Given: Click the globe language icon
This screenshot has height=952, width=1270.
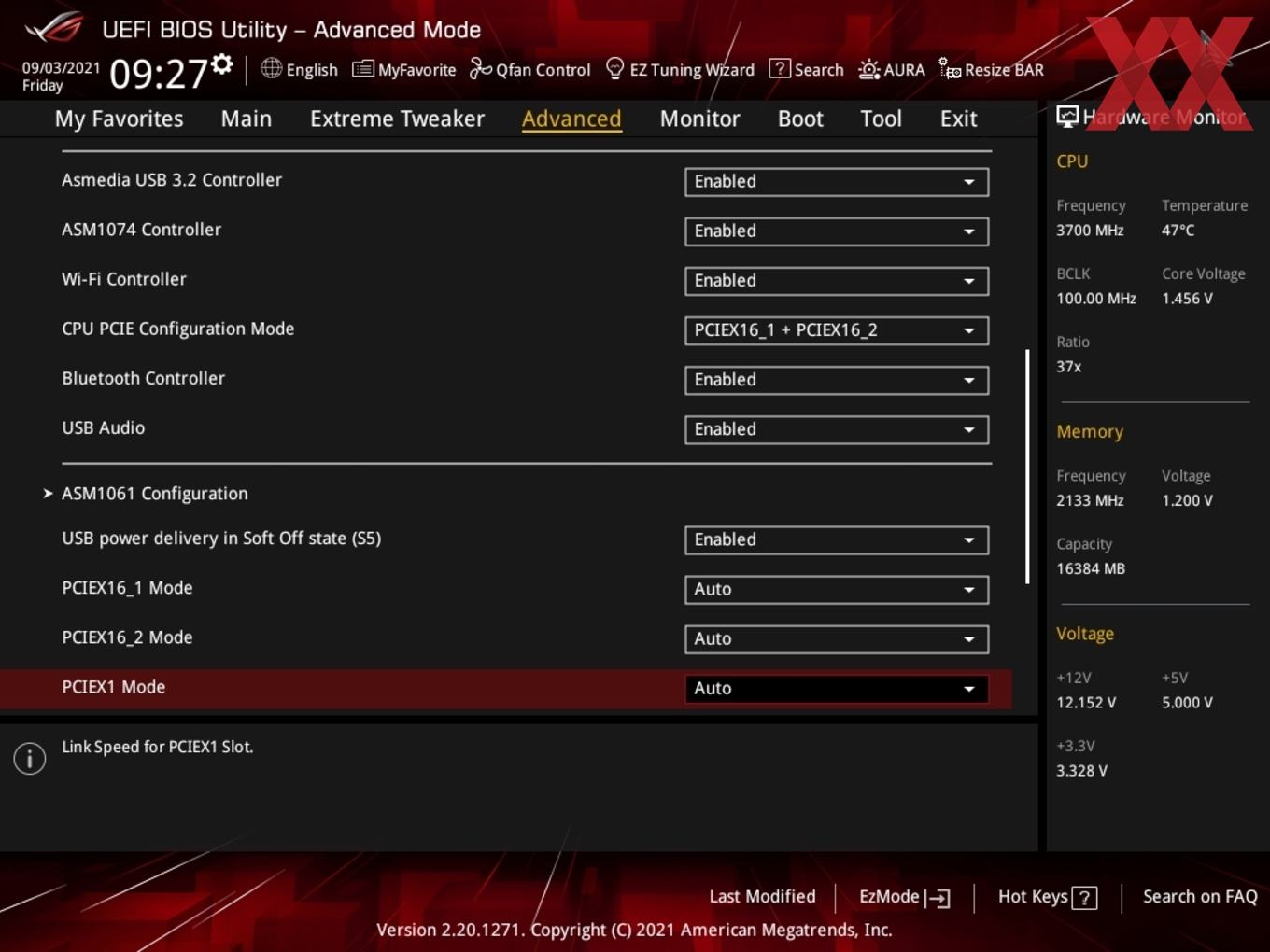Looking at the screenshot, I should (271, 68).
